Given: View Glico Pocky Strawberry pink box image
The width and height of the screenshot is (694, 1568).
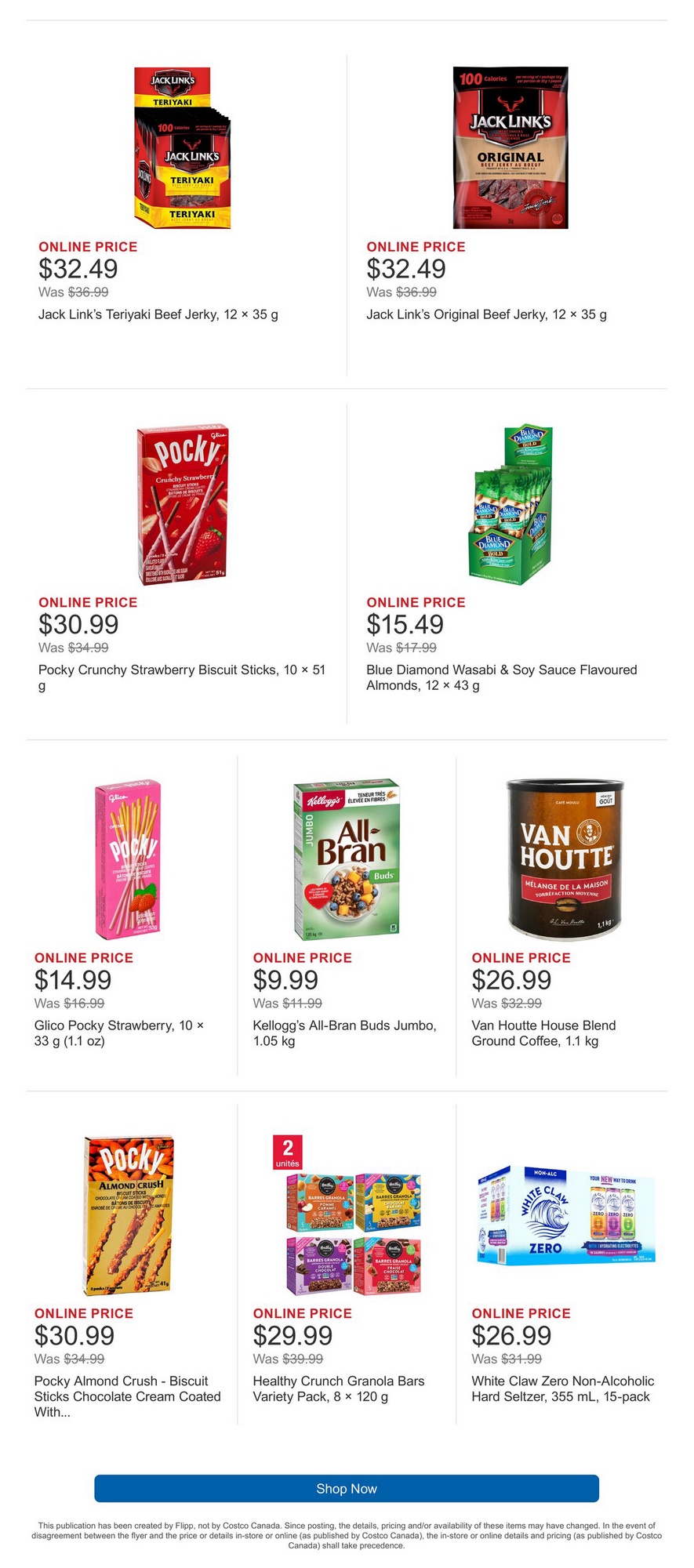Looking at the screenshot, I should click(x=129, y=859).
